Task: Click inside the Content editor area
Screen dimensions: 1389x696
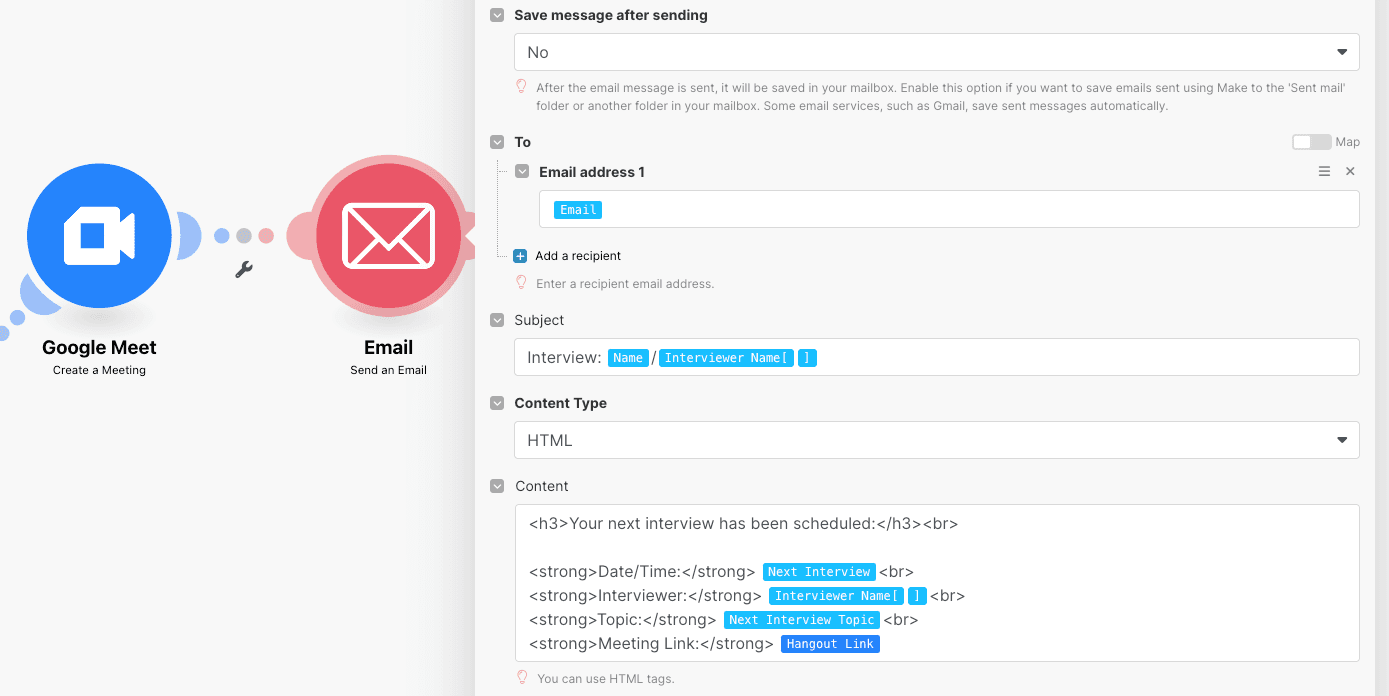Action: click(x=936, y=583)
